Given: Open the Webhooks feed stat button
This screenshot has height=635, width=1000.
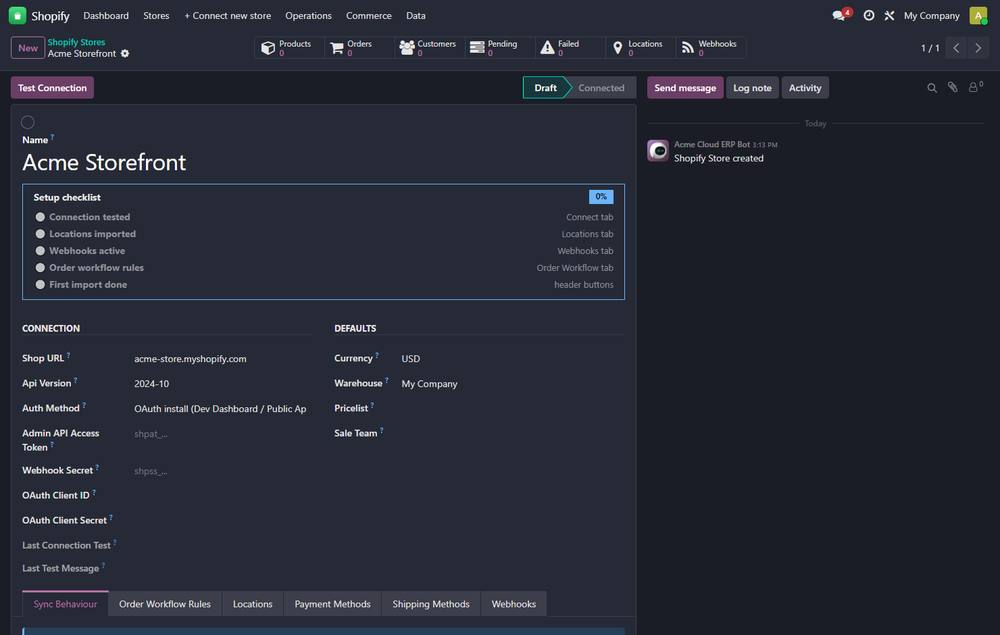Looking at the screenshot, I should click(x=710, y=48).
